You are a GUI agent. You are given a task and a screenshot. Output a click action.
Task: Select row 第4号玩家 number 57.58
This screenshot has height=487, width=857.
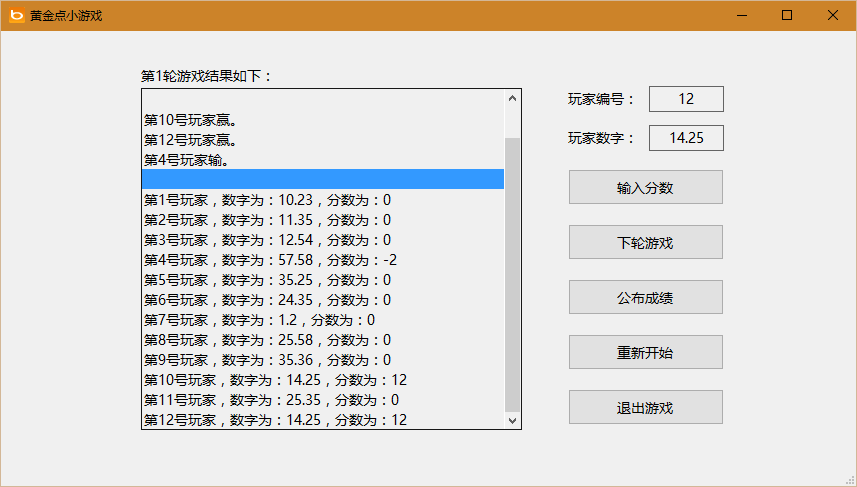[x=323, y=260]
